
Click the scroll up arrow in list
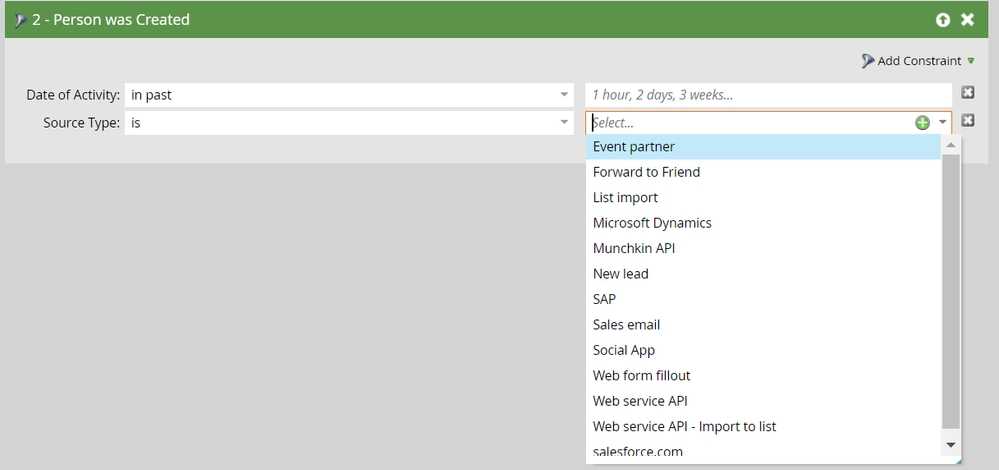951,145
